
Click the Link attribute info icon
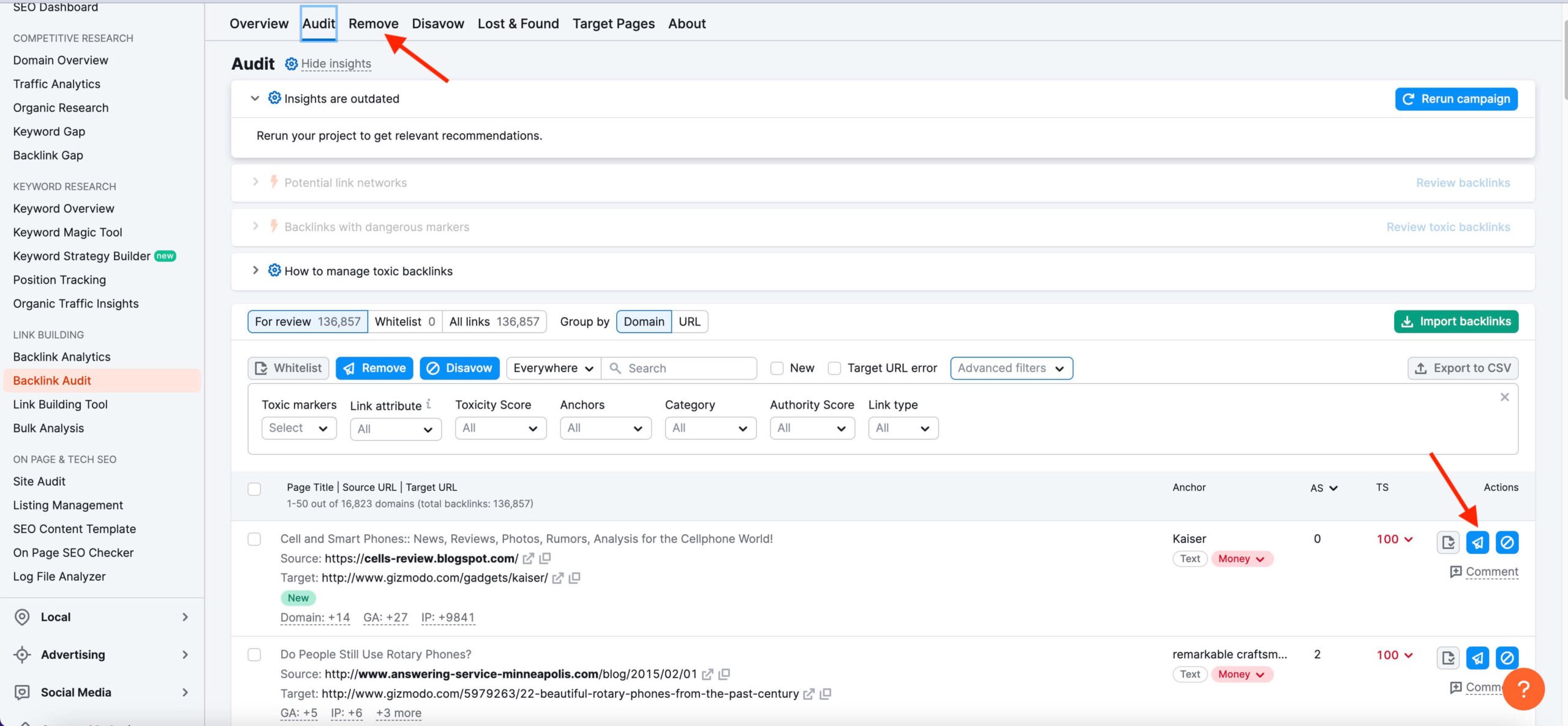pos(429,403)
